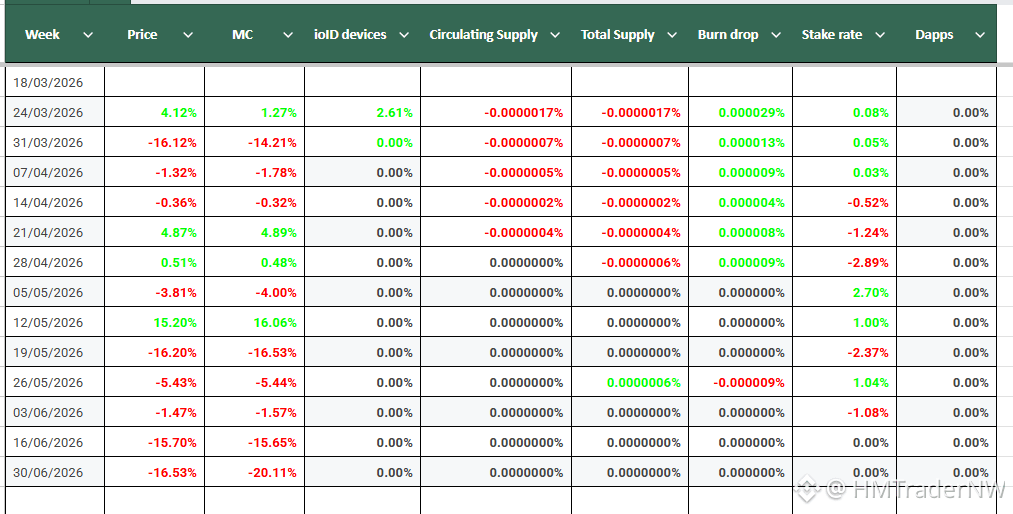Select the Burn drop header cell

741,34
